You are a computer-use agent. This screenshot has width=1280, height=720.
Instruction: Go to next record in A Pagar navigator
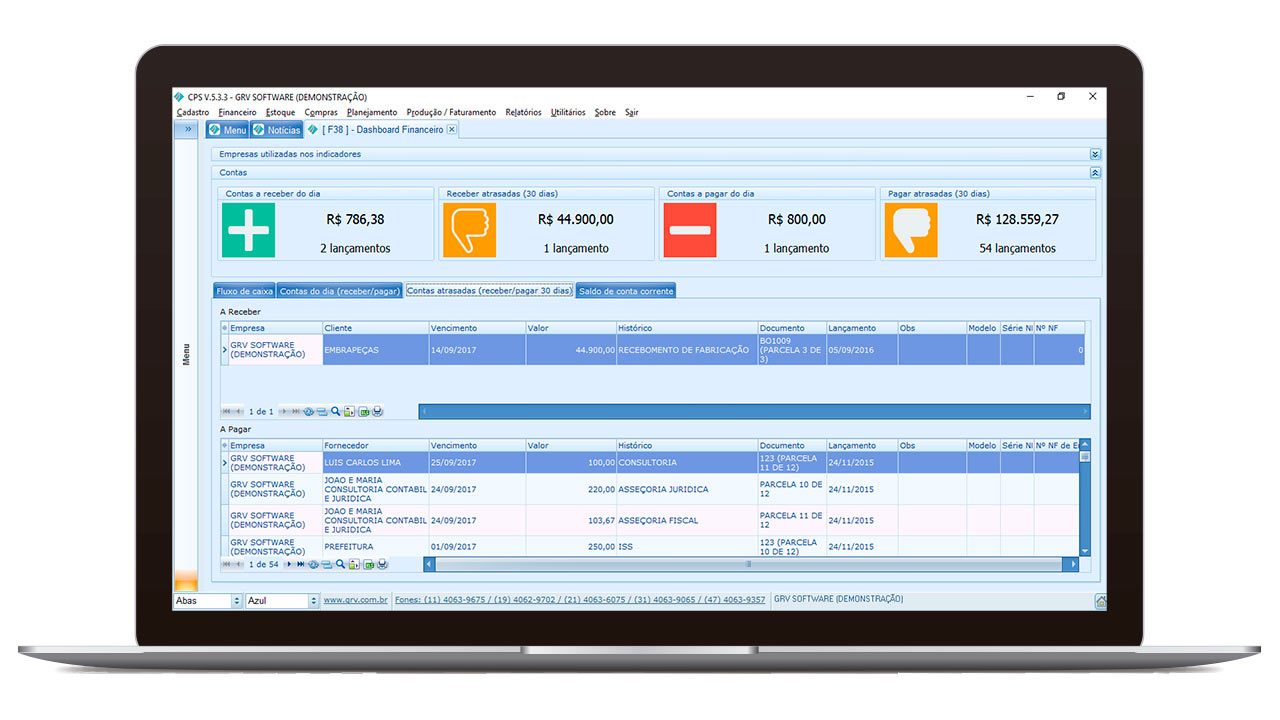tap(289, 564)
